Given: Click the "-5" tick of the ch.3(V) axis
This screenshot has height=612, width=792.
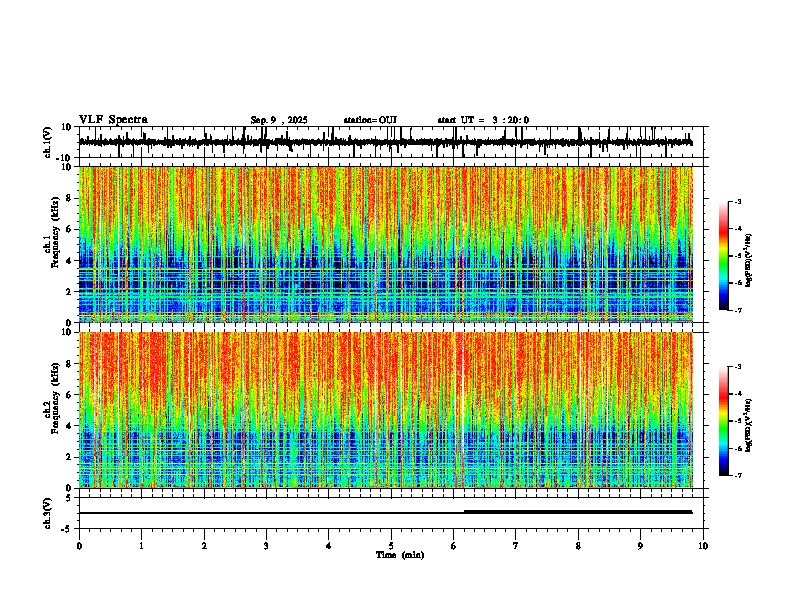Looking at the screenshot, I should click(67, 529).
